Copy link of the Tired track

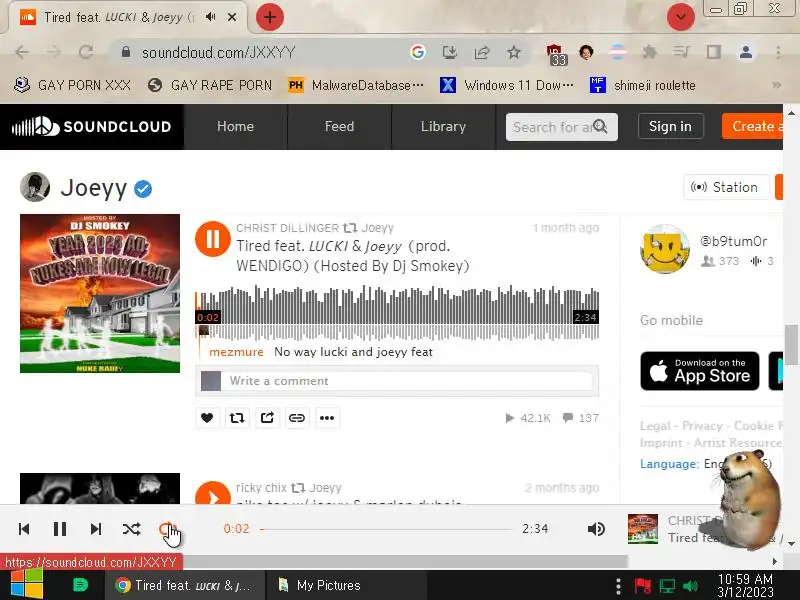click(x=297, y=418)
